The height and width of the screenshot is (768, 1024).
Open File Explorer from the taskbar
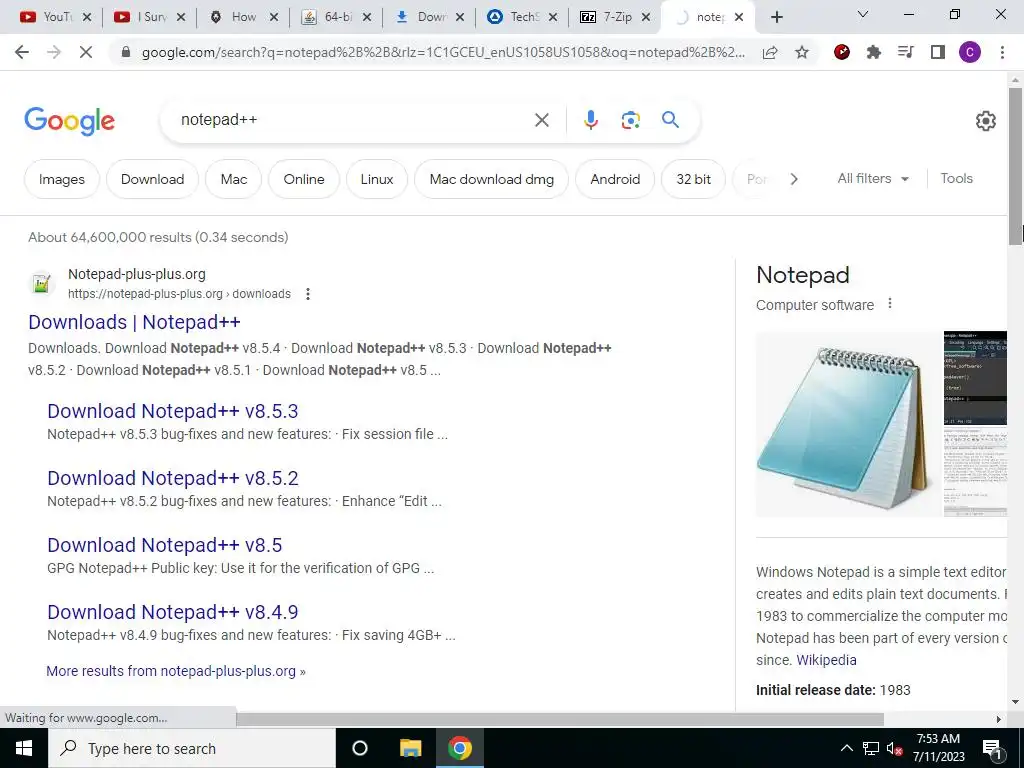[411, 748]
